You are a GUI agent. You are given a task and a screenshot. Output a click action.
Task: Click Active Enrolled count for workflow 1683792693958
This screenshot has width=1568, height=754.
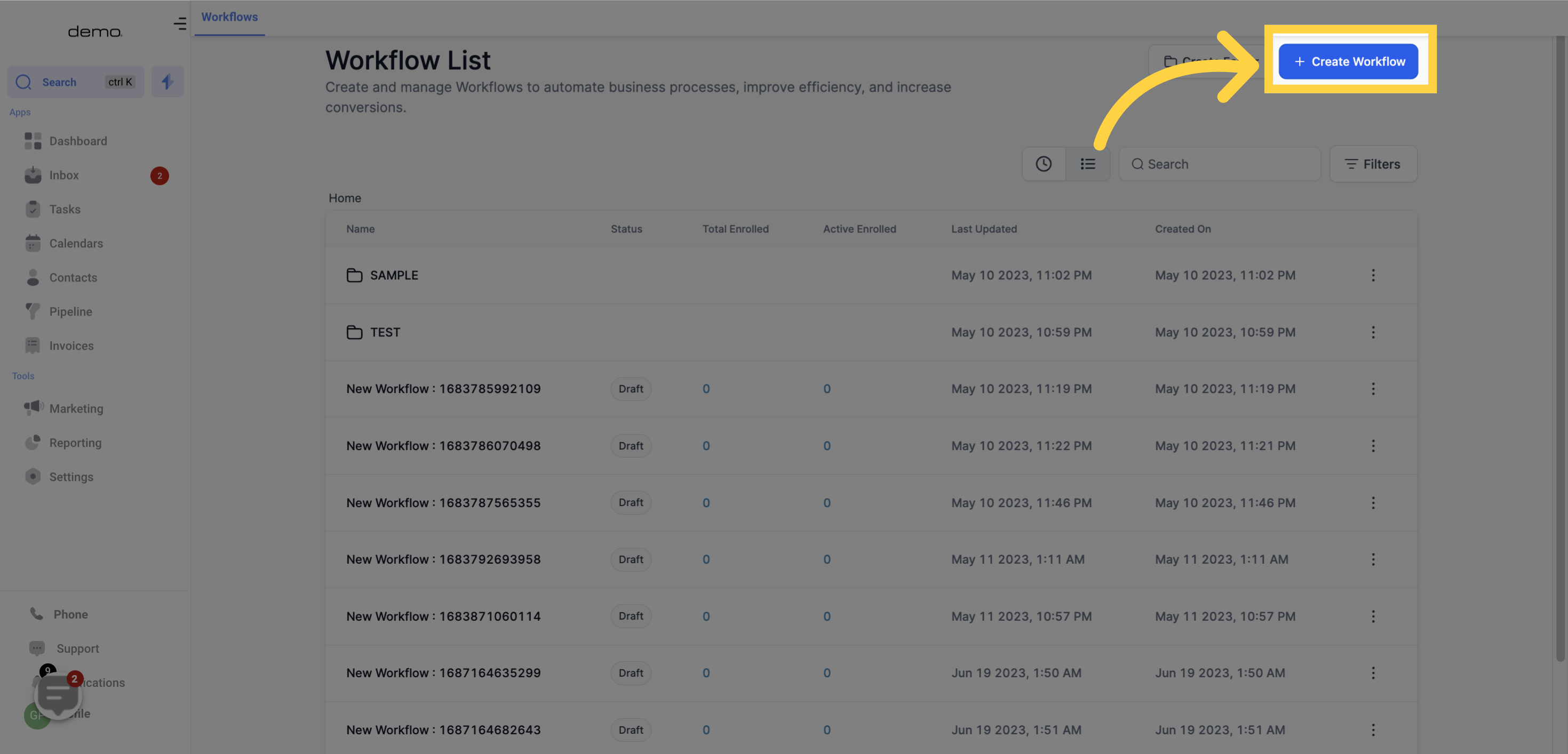click(826, 559)
